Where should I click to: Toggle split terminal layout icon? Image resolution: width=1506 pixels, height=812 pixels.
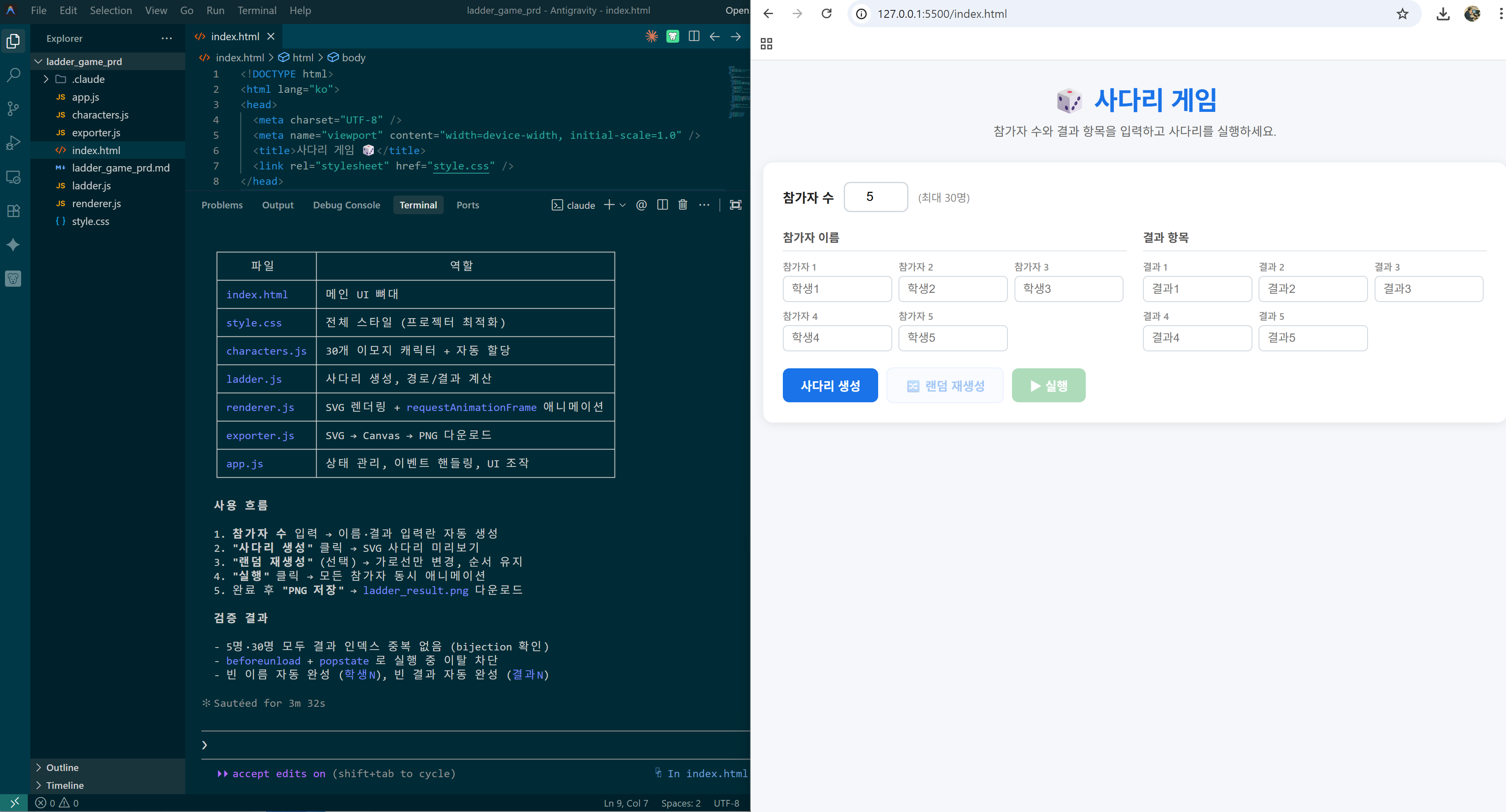click(662, 205)
